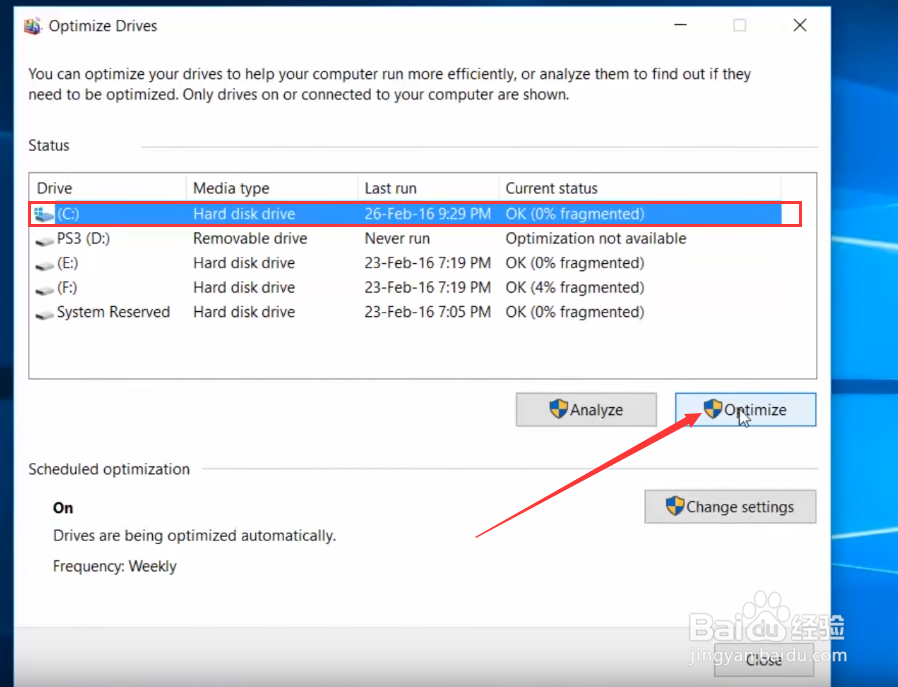Click the Optimize button

pos(745,409)
